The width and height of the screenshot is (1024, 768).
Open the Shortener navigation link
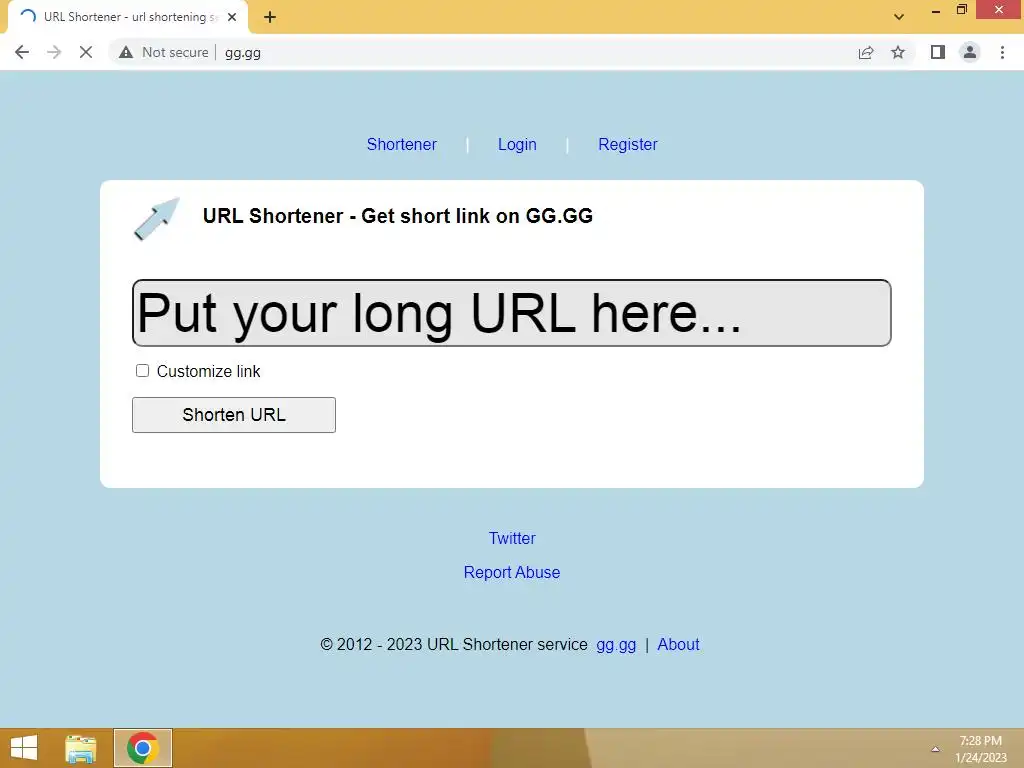(402, 144)
